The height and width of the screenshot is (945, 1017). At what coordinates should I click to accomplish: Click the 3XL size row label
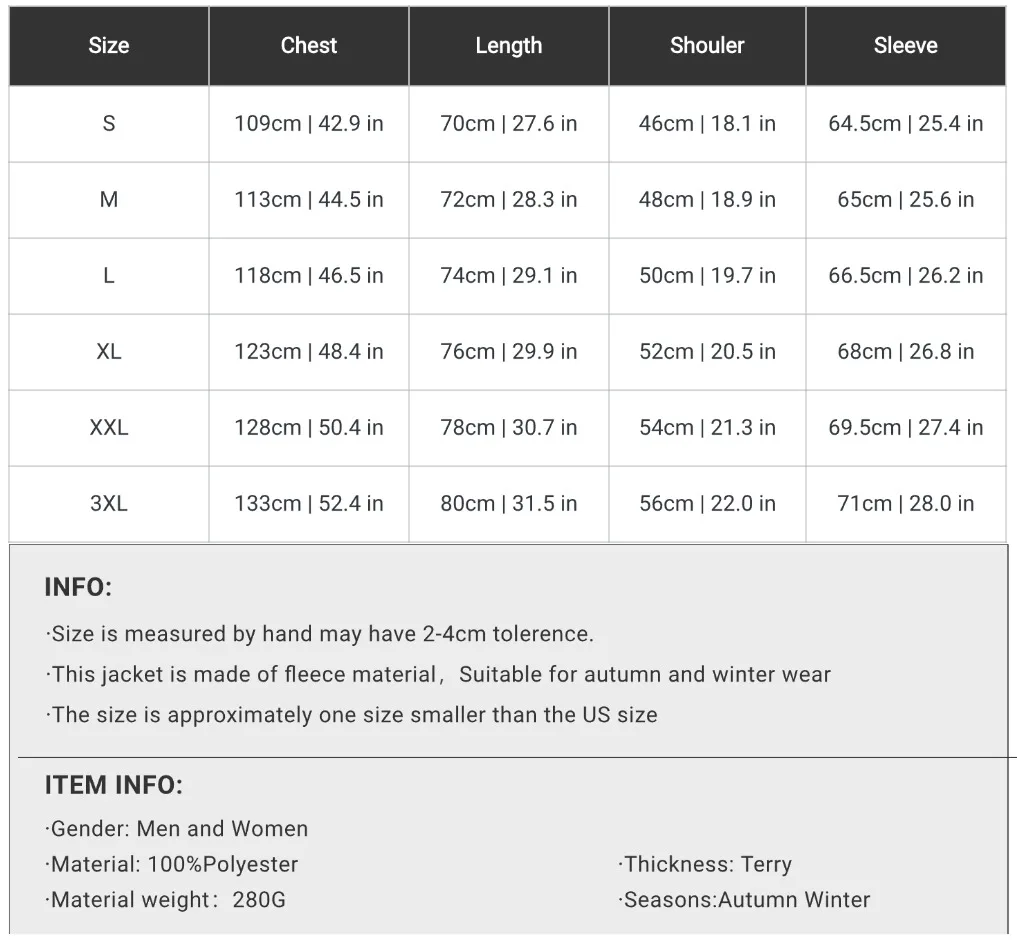(109, 504)
